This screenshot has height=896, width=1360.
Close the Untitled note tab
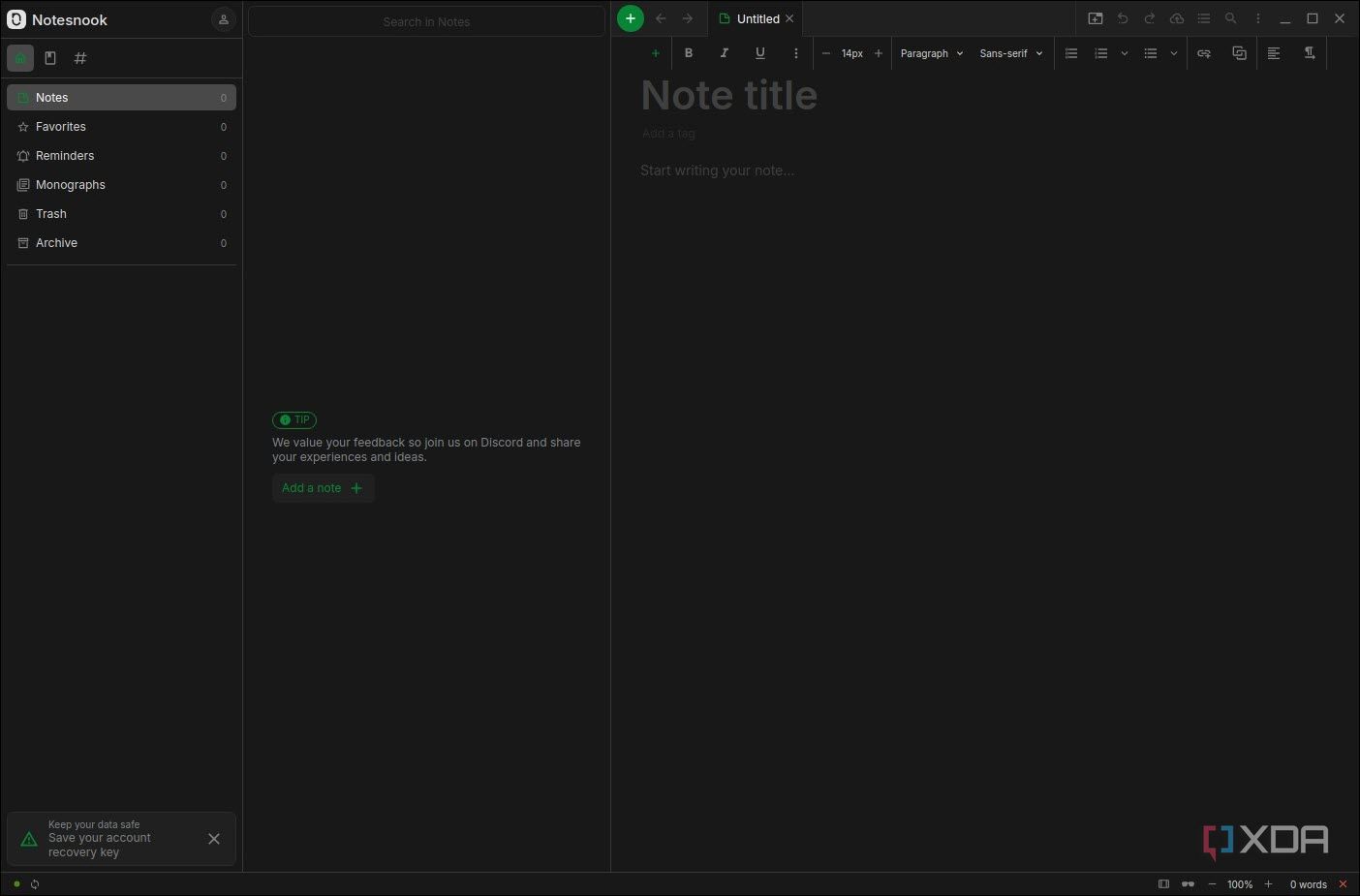[x=789, y=18]
